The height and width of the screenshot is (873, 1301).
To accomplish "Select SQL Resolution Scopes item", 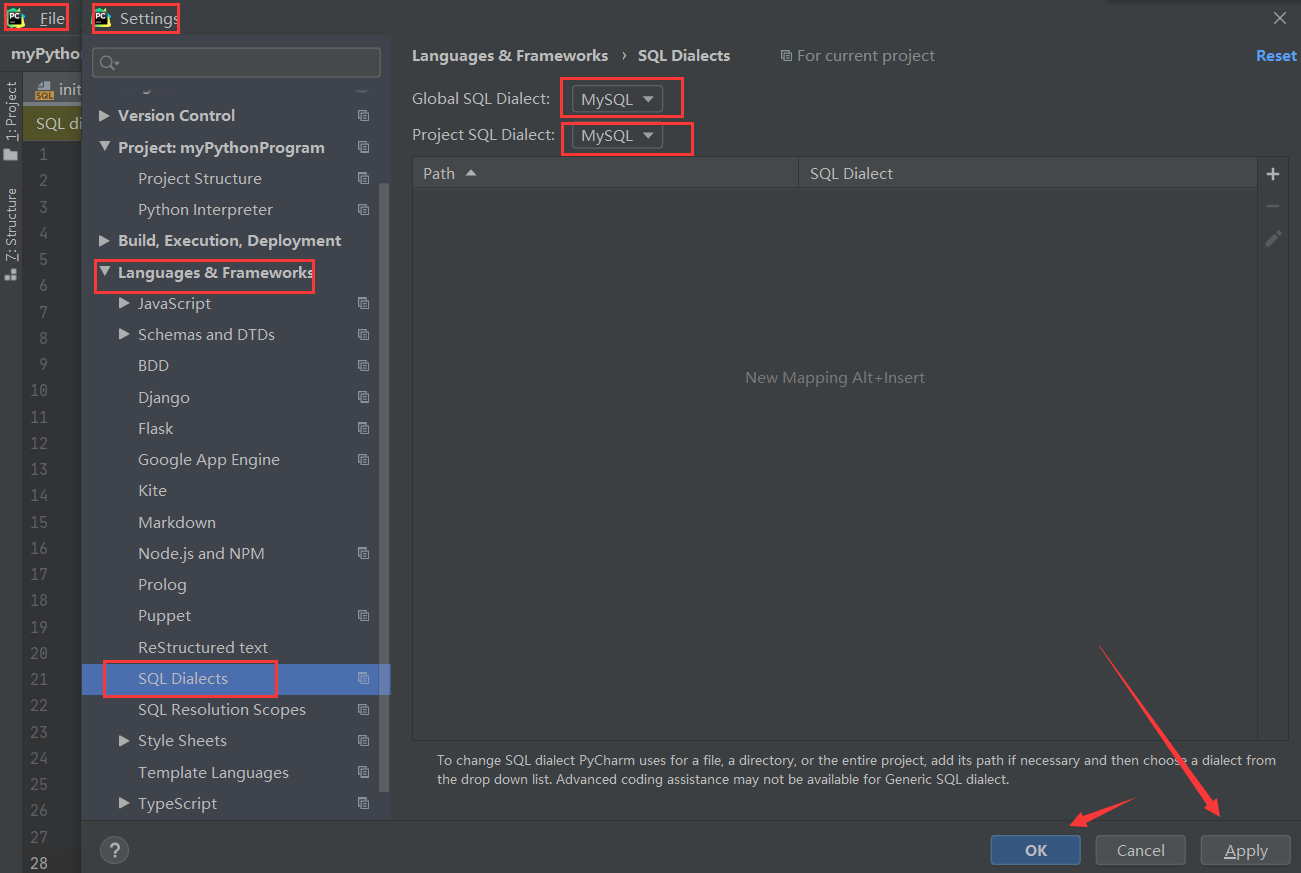I will pos(222,710).
